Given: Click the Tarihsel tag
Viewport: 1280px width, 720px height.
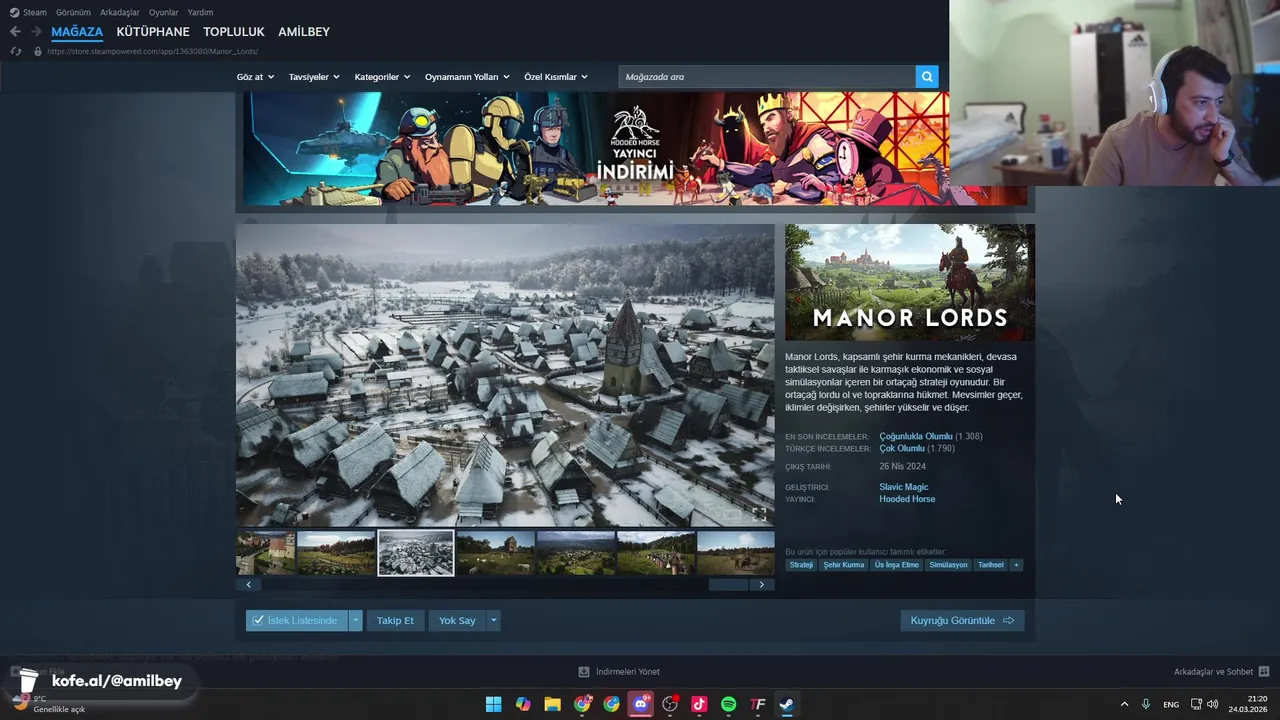Looking at the screenshot, I should (991, 565).
